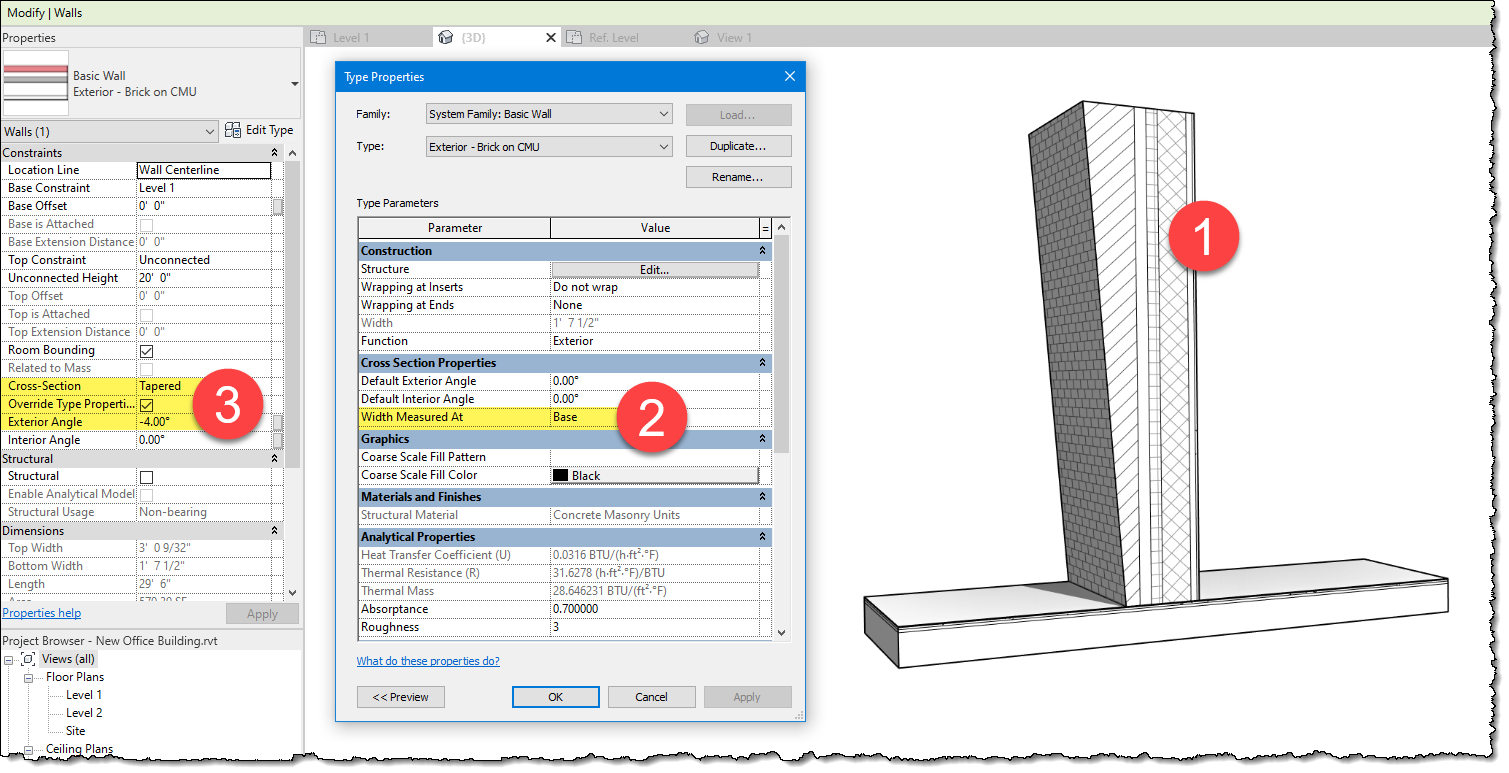Click the Exterior Angle -4.00° value
This screenshot has width=1509, height=773.
[x=204, y=422]
